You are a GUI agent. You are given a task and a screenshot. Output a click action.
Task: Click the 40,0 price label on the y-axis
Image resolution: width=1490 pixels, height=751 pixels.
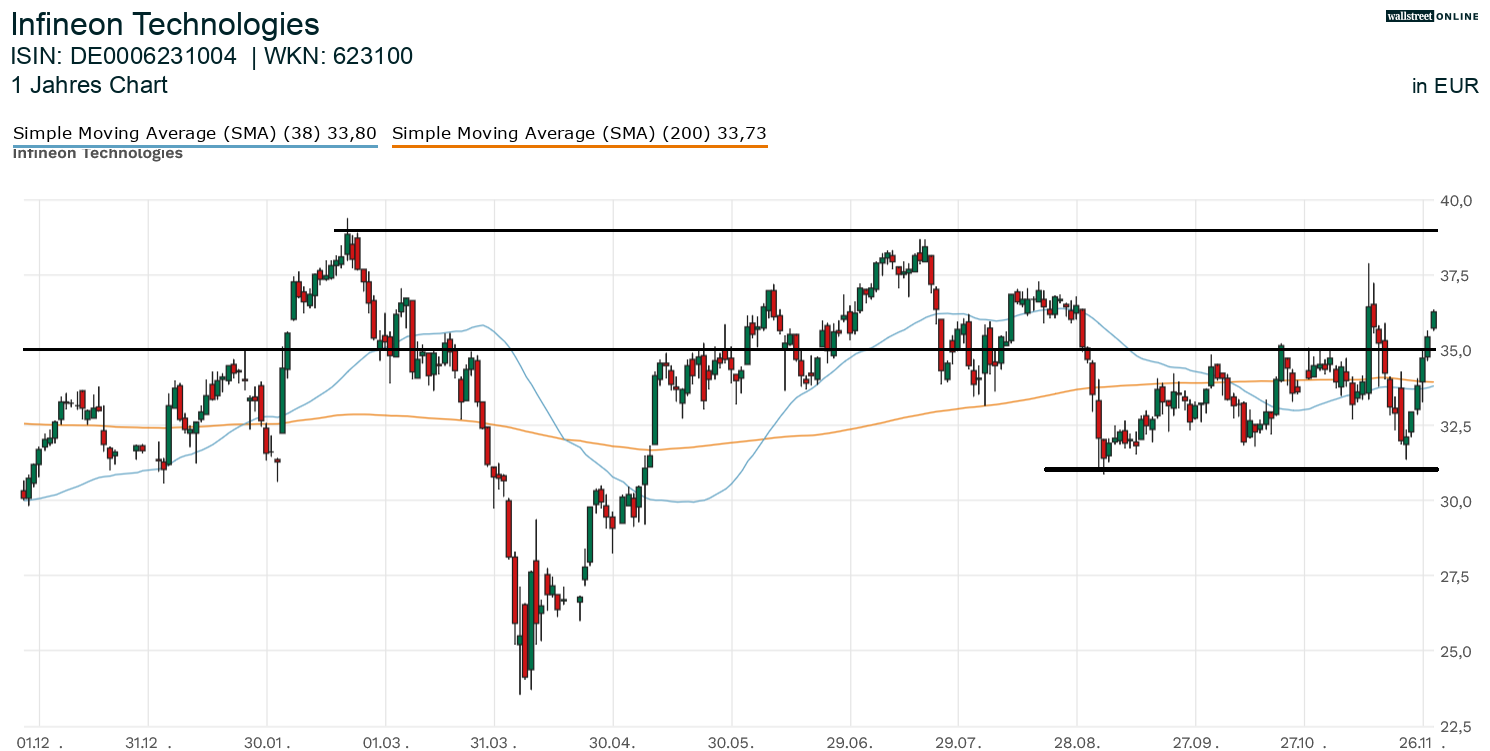pos(1456,201)
